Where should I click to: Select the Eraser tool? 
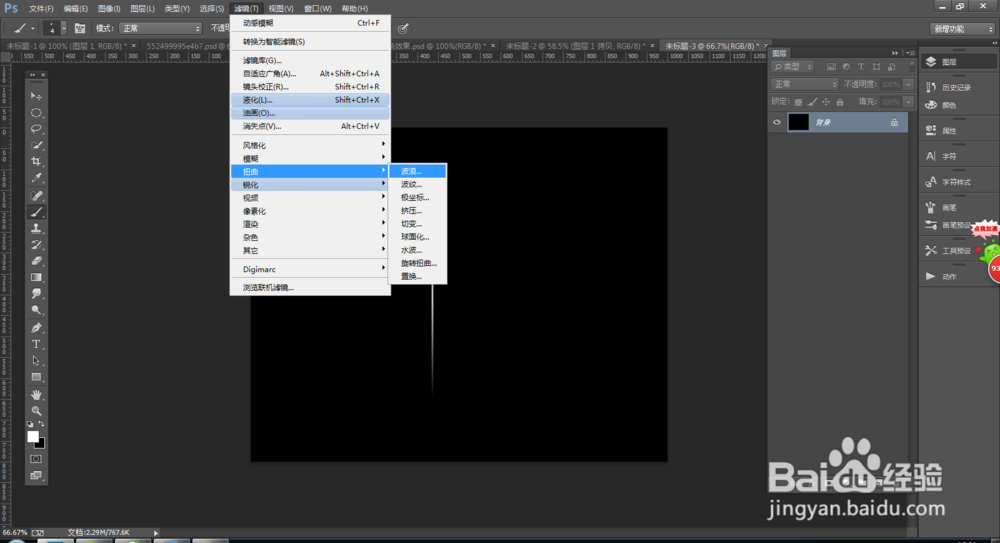[x=36, y=261]
